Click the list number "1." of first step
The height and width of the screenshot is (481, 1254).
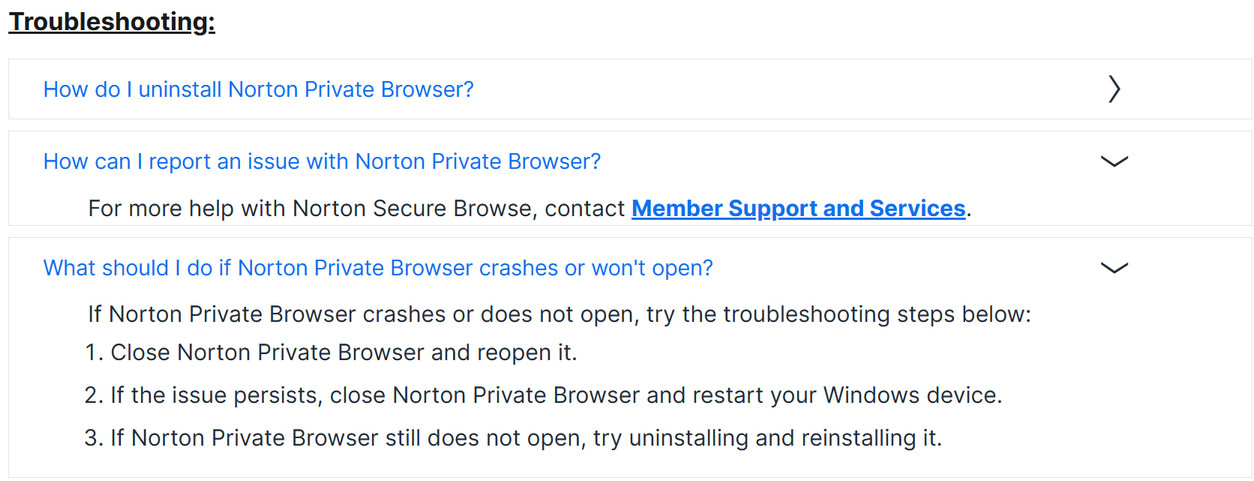pos(94,353)
